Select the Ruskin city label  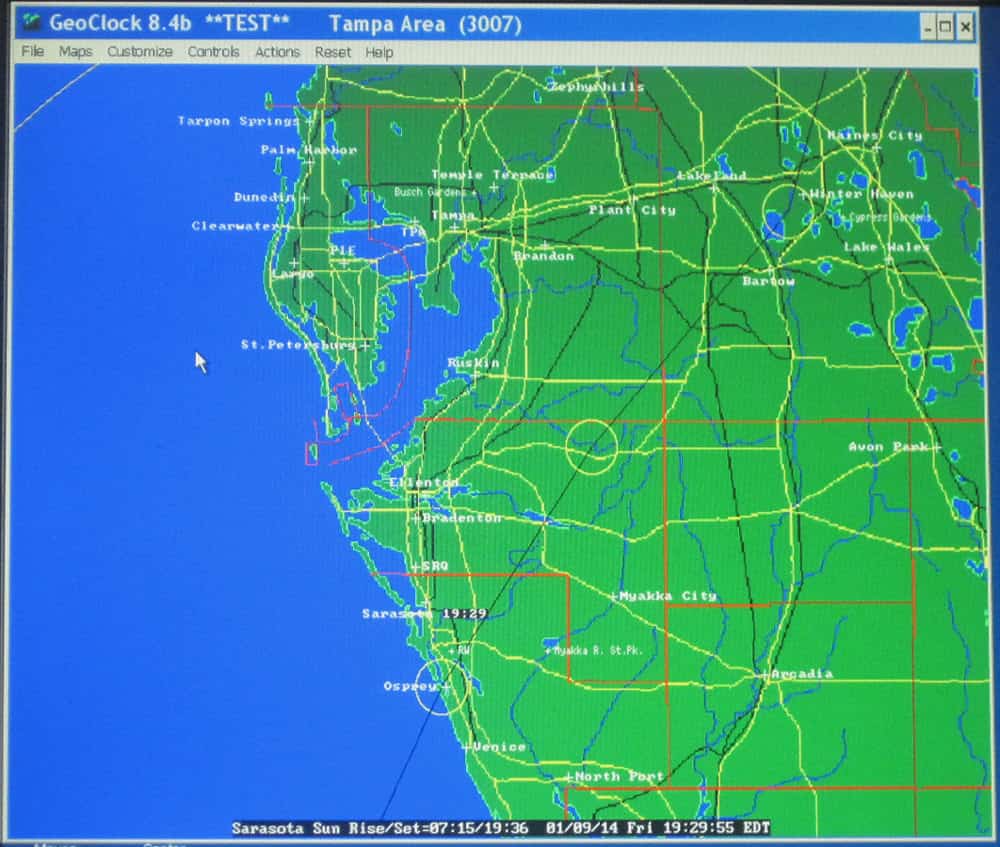(473, 362)
